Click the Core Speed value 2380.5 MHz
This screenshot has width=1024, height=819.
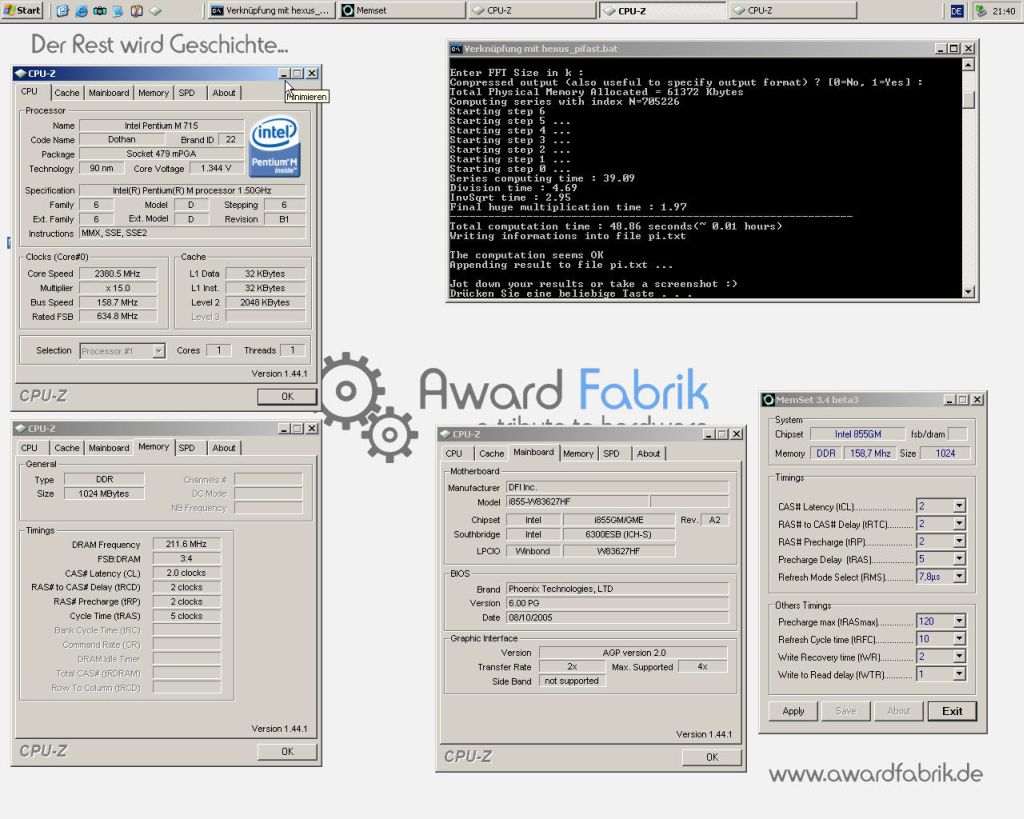[118, 274]
